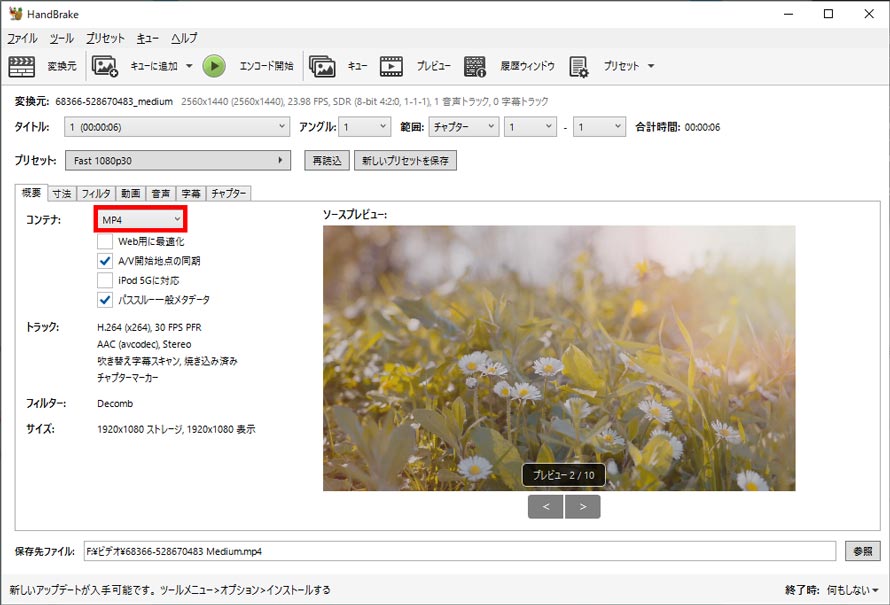Click the Preview film-frame icon

[391, 66]
